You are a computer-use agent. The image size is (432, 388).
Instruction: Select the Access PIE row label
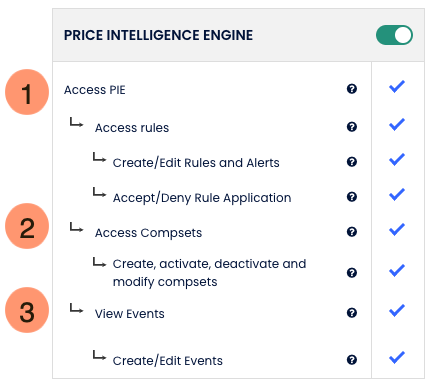(95, 90)
